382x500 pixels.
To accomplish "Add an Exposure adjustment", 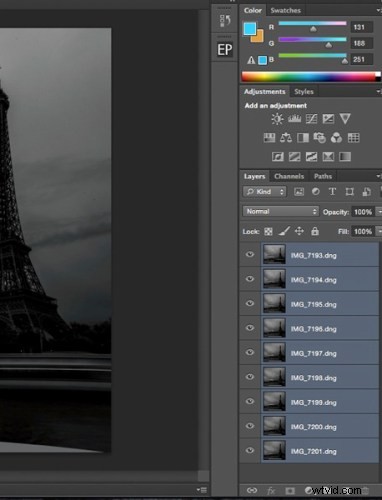I will click(x=328, y=119).
